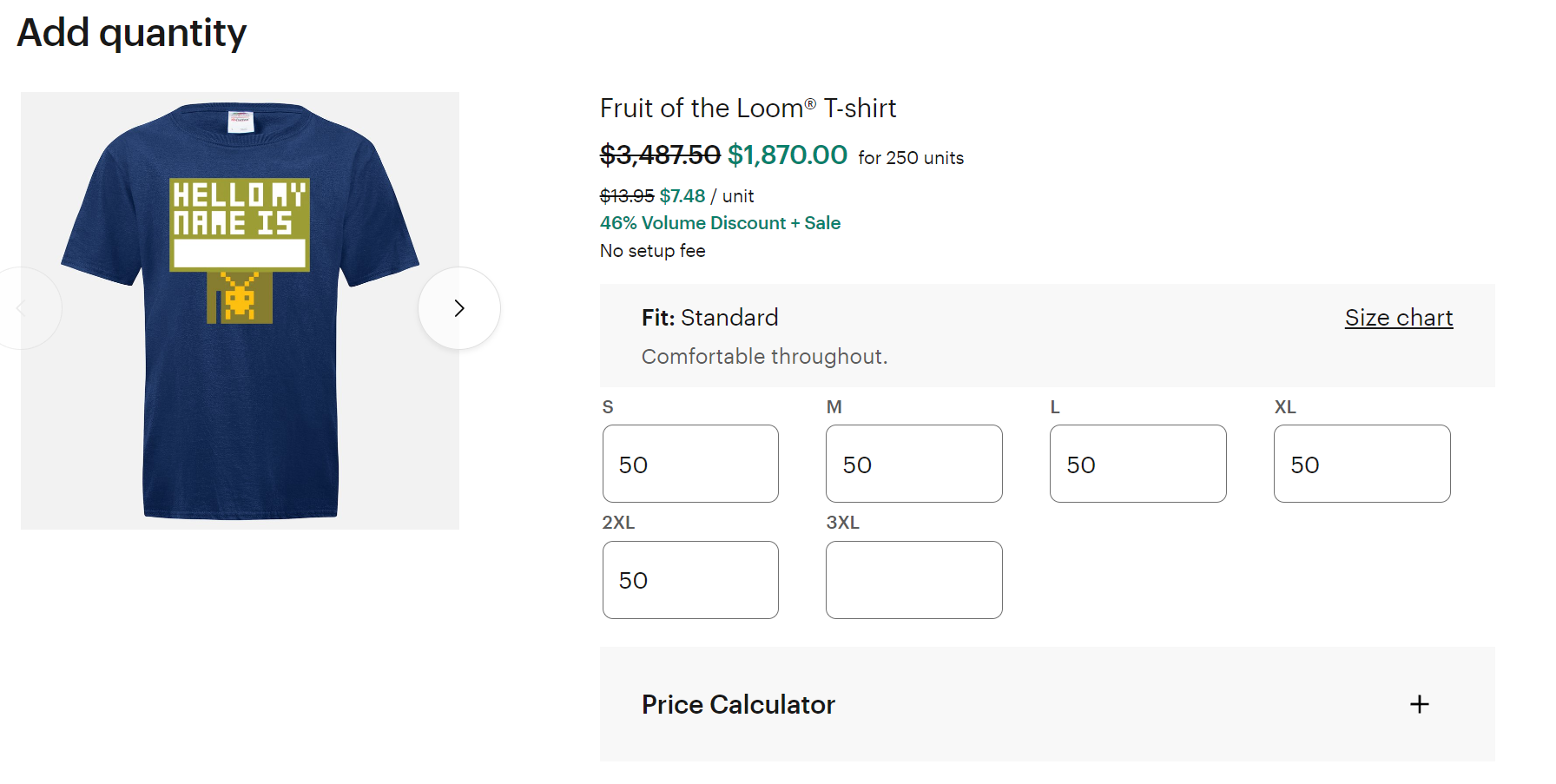Screen dimensions: 1556x784
Task: Edit the XL quantity field
Action: (1361, 464)
